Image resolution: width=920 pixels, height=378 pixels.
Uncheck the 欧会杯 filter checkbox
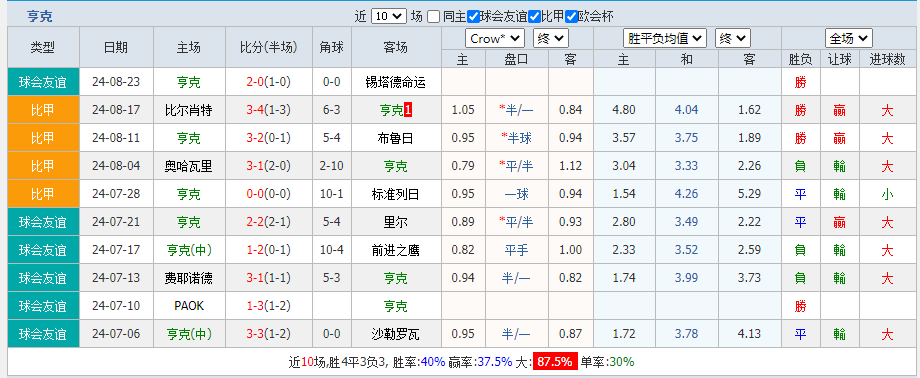571,16
